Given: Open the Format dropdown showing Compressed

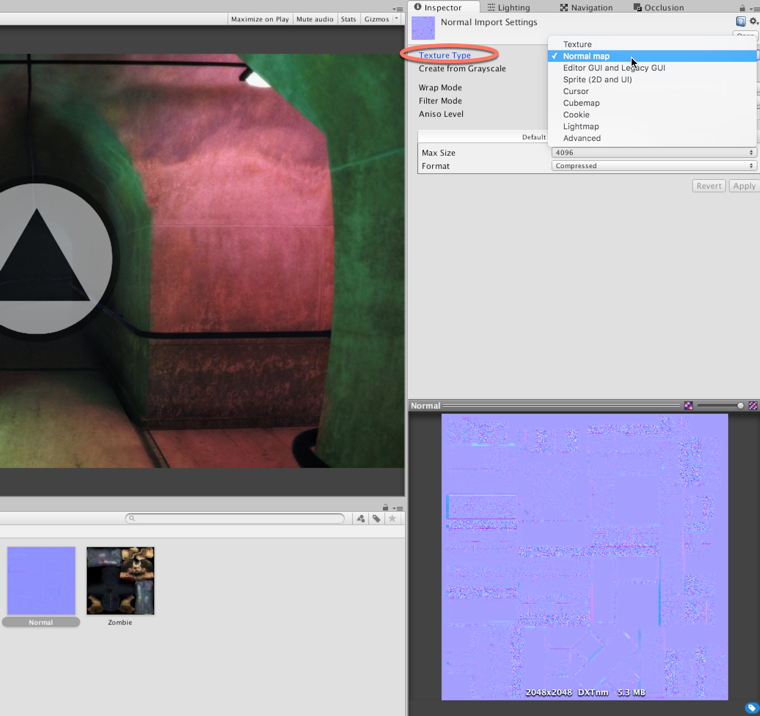Looking at the screenshot, I should pyautogui.click(x=654, y=166).
